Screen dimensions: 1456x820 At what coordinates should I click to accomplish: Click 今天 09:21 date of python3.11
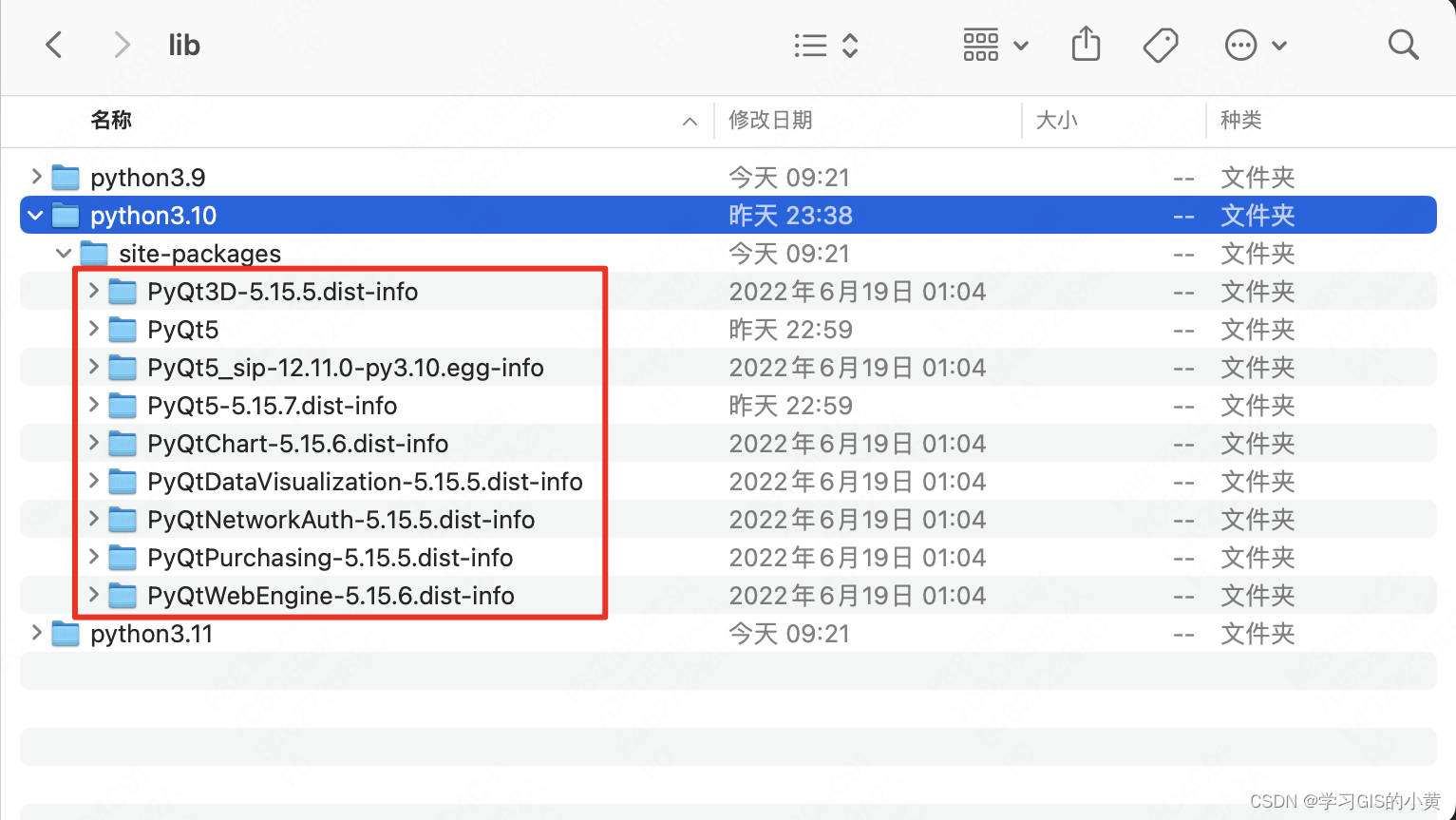[788, 634]
